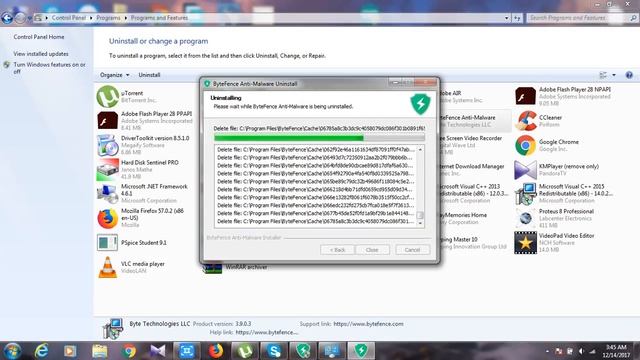Click the Close button in uninstall dialog

tap(372, 250)
